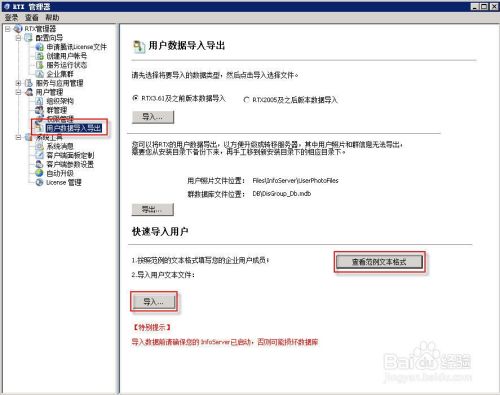This screenshot has width=500, height=395.
Task: Click the 客户端参数设置 icon
Action: coord(39,164)
